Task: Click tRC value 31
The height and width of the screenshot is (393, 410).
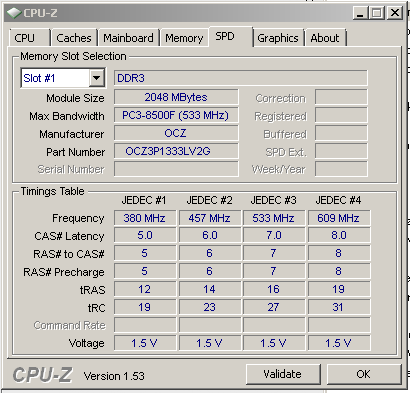Action: click(339, 307)
